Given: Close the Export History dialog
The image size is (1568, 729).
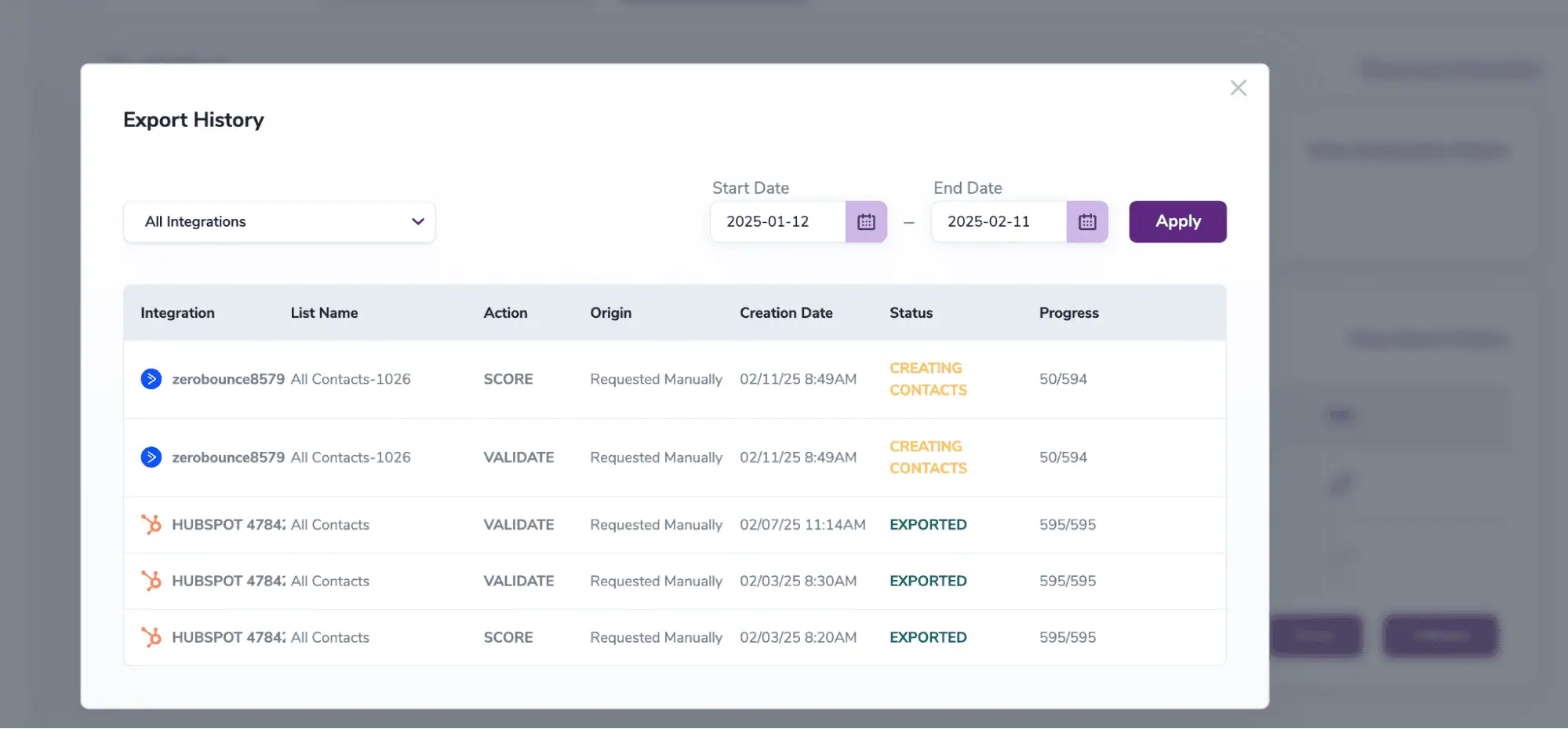Looking at the screenshot, I should tap(1238, 88).
